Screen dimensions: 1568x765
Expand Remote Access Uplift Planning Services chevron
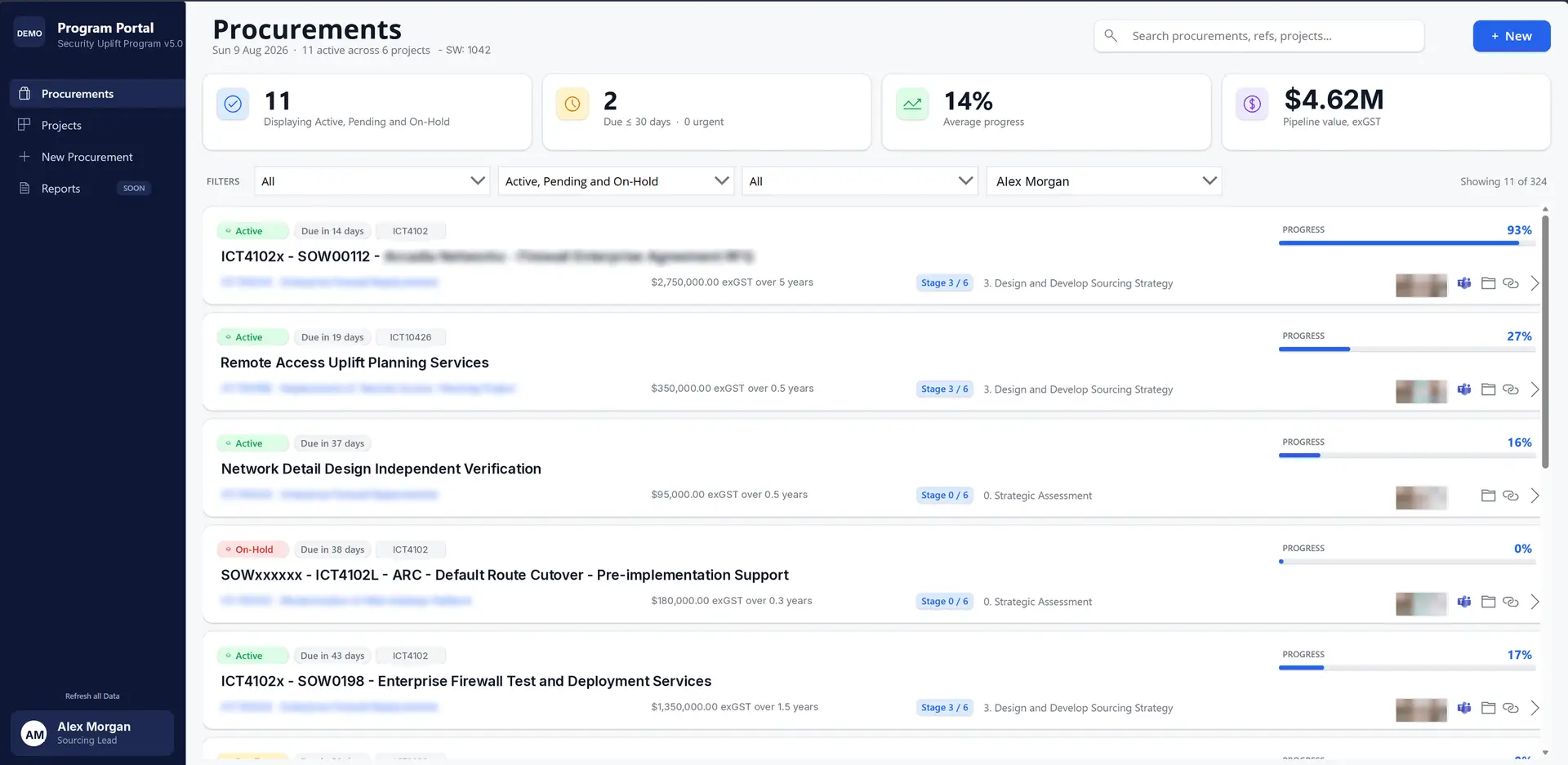pyautogui.click(x=1535, y=389)
